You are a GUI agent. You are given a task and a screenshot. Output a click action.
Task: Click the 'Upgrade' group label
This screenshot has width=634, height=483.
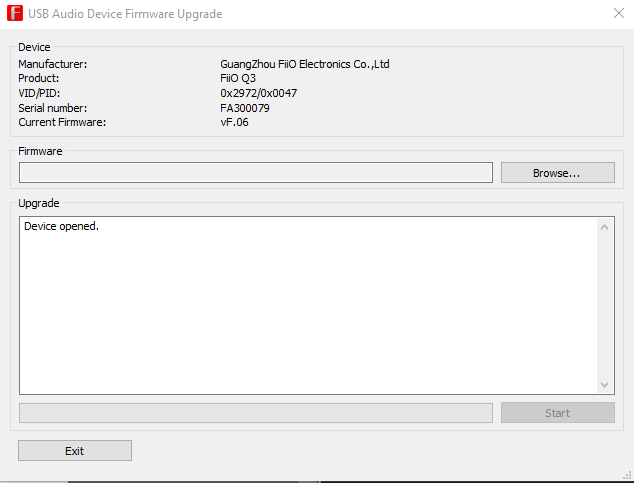click(39, 203)
